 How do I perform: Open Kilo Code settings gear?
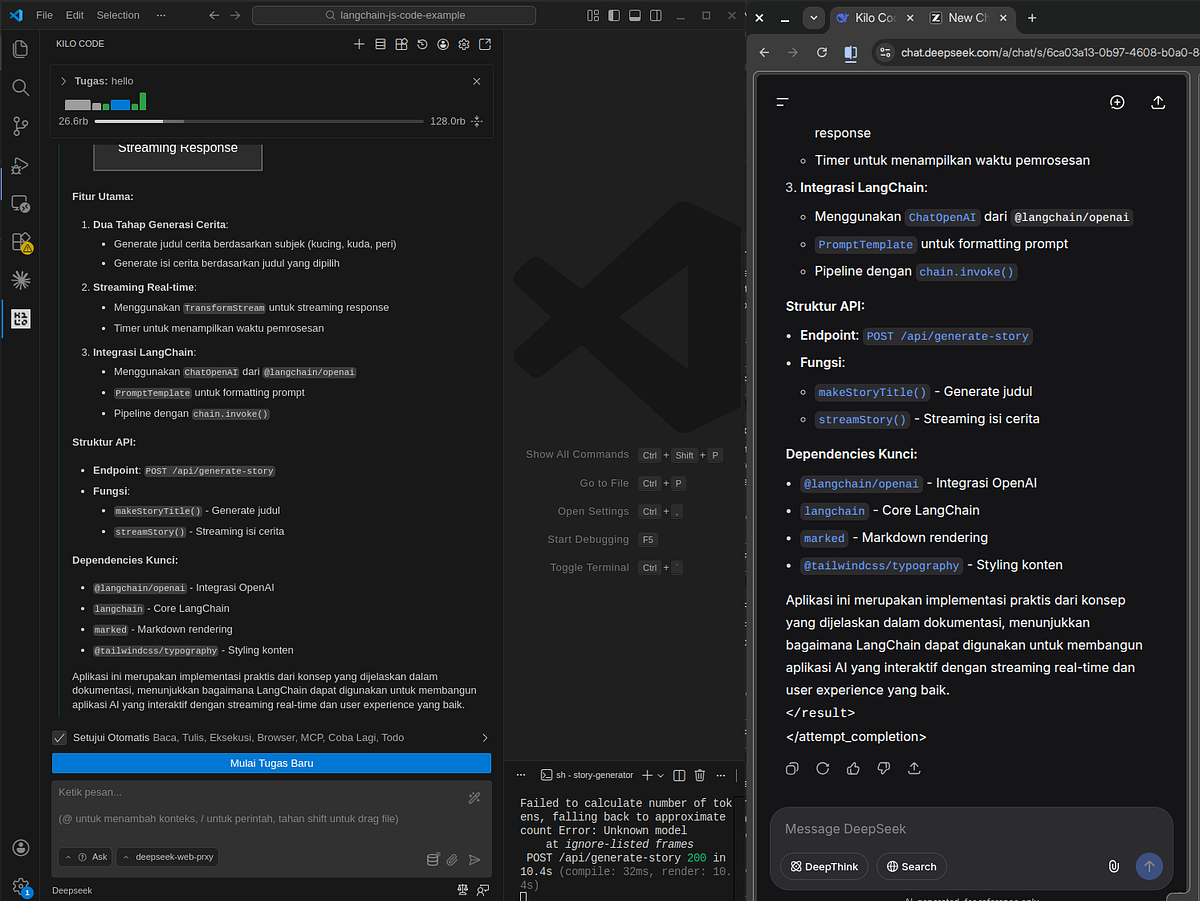464,44
